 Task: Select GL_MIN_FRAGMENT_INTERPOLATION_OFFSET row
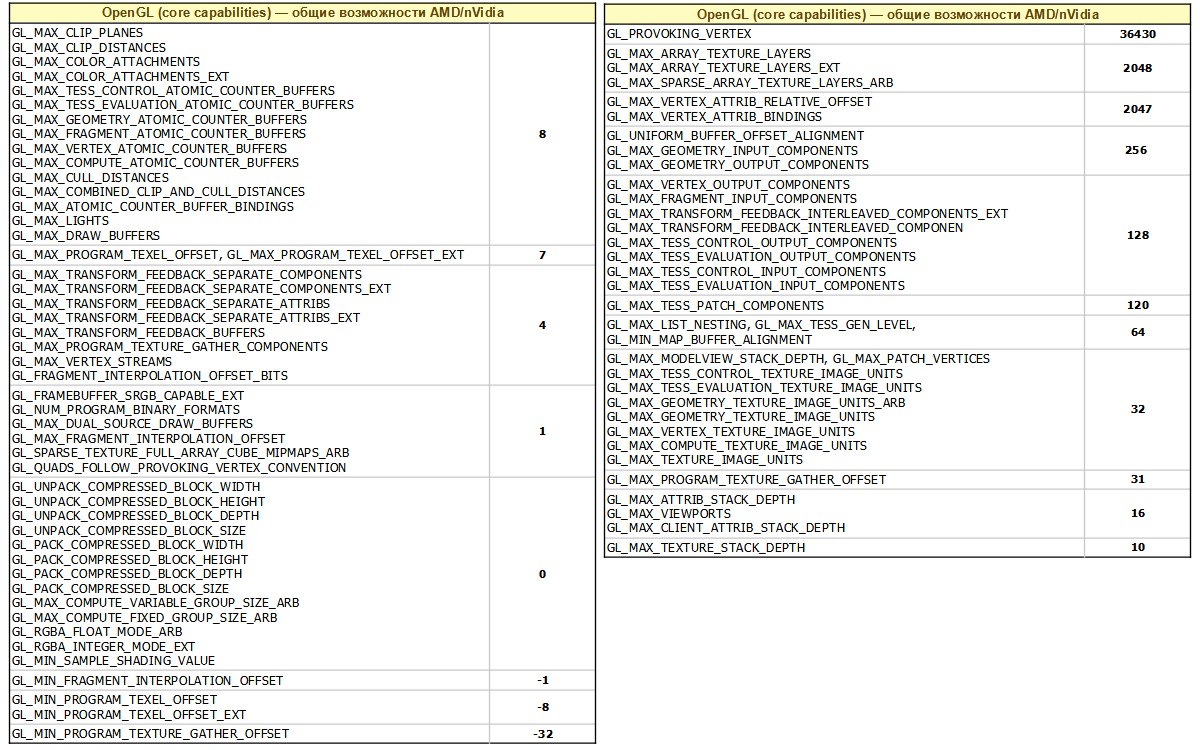(303, 681)
